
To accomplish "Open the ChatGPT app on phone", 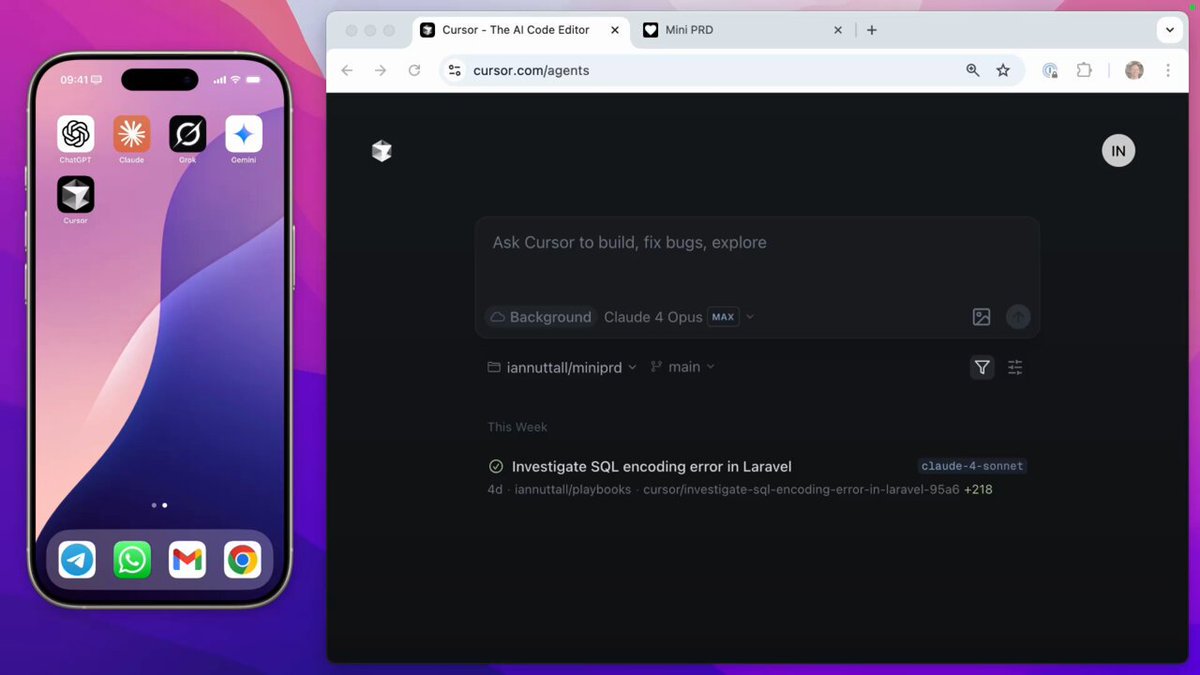I will pos(75,133).
